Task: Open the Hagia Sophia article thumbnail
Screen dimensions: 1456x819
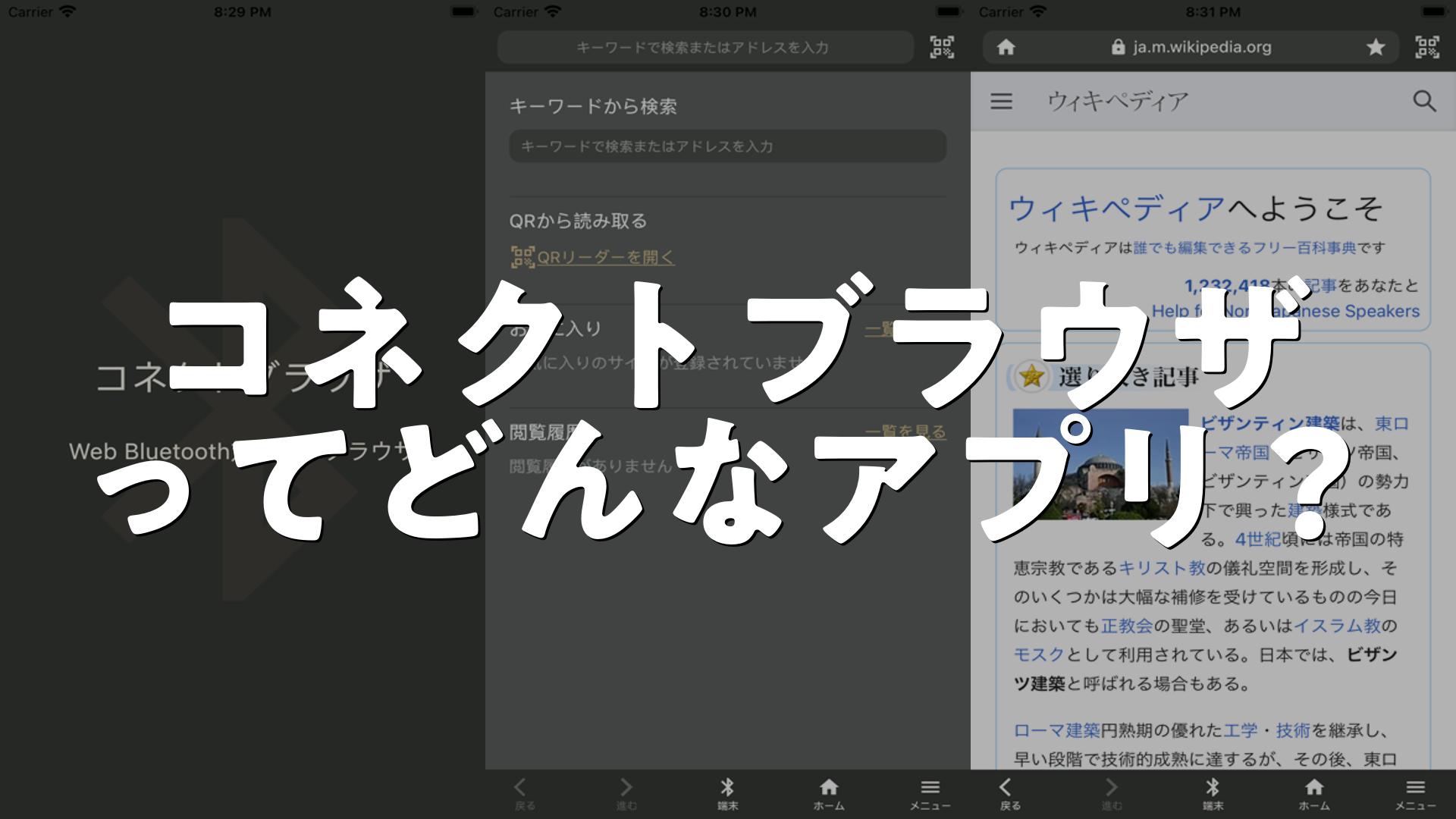Action: [1100, 464]
